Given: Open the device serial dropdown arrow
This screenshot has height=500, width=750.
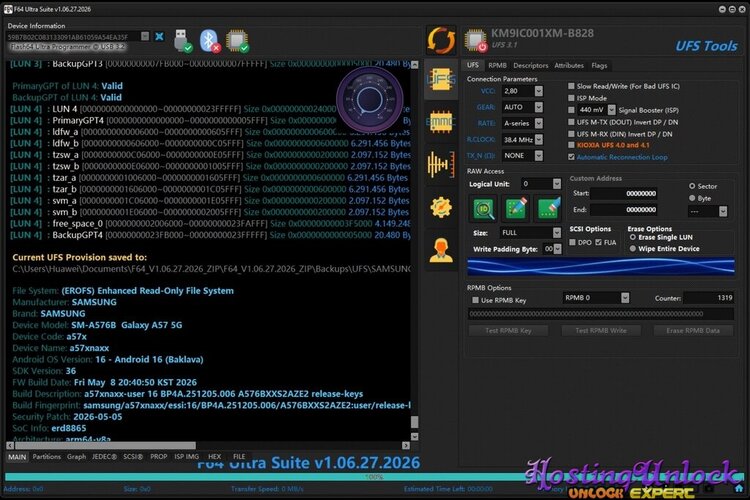Looking at the screenshot, I should point(145,36).
